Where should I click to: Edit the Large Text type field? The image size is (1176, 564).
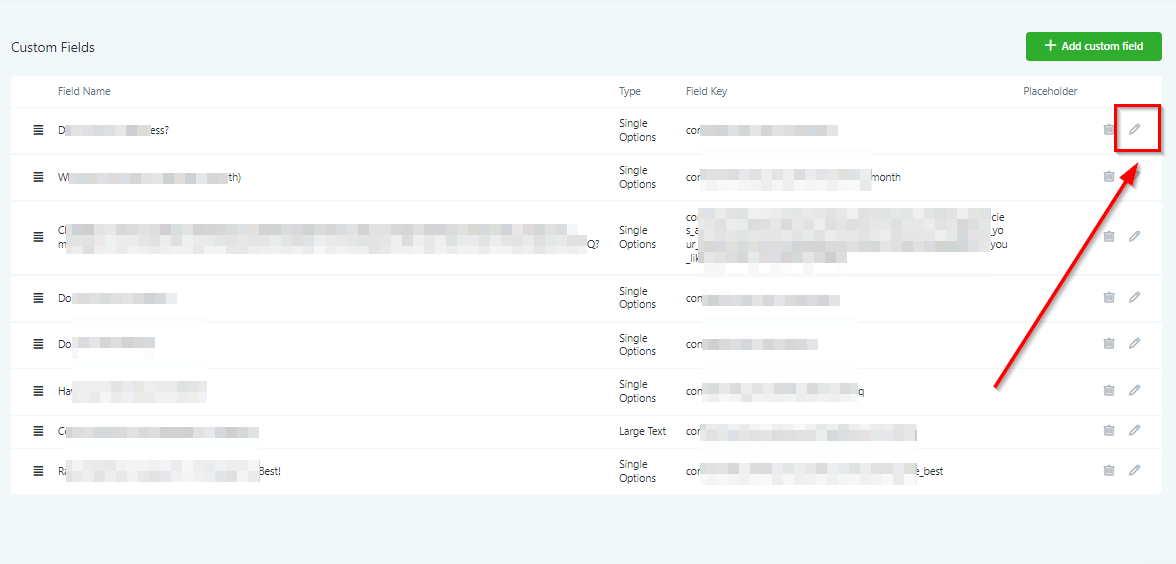(x=1134, y=430)
